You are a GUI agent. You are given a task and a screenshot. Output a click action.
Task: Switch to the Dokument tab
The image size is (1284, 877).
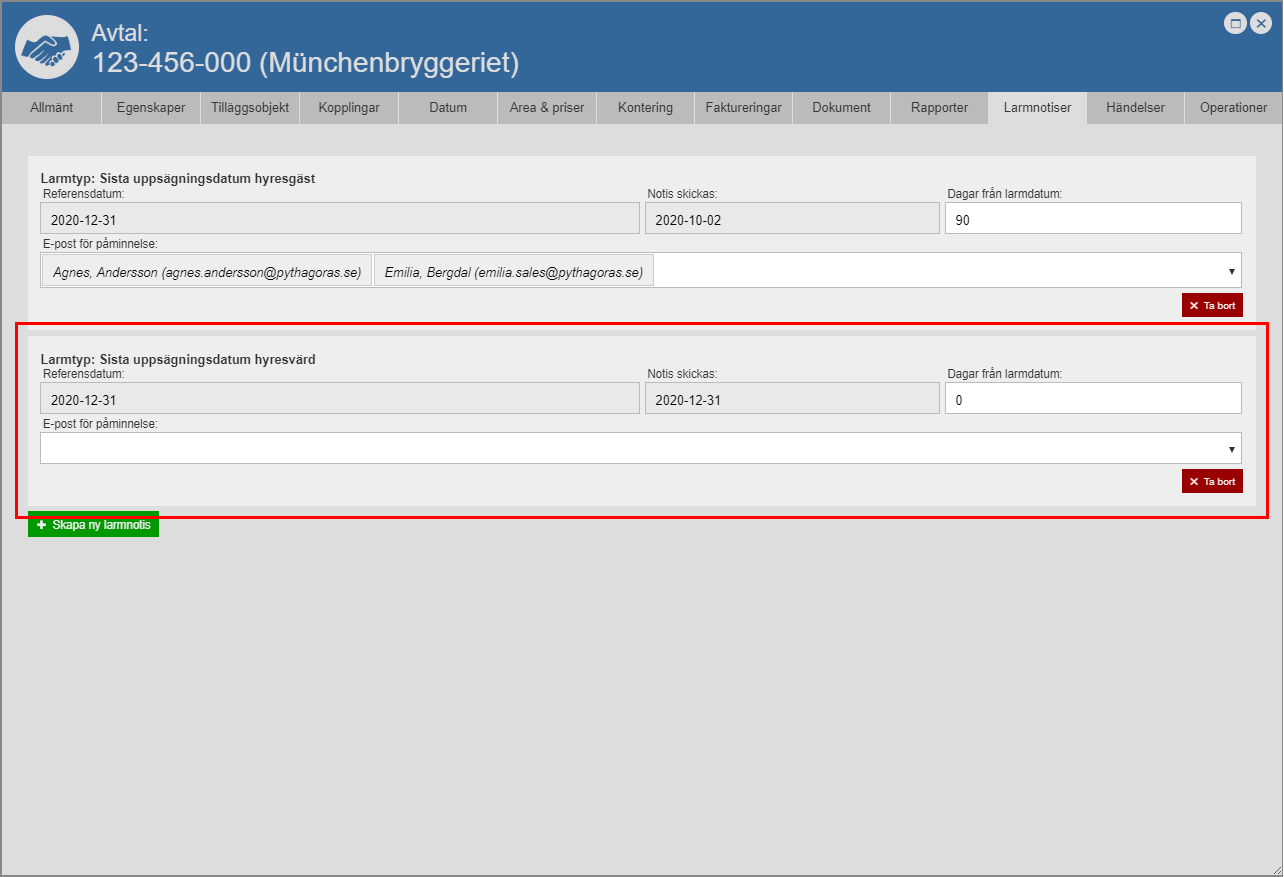click(841, 108)
